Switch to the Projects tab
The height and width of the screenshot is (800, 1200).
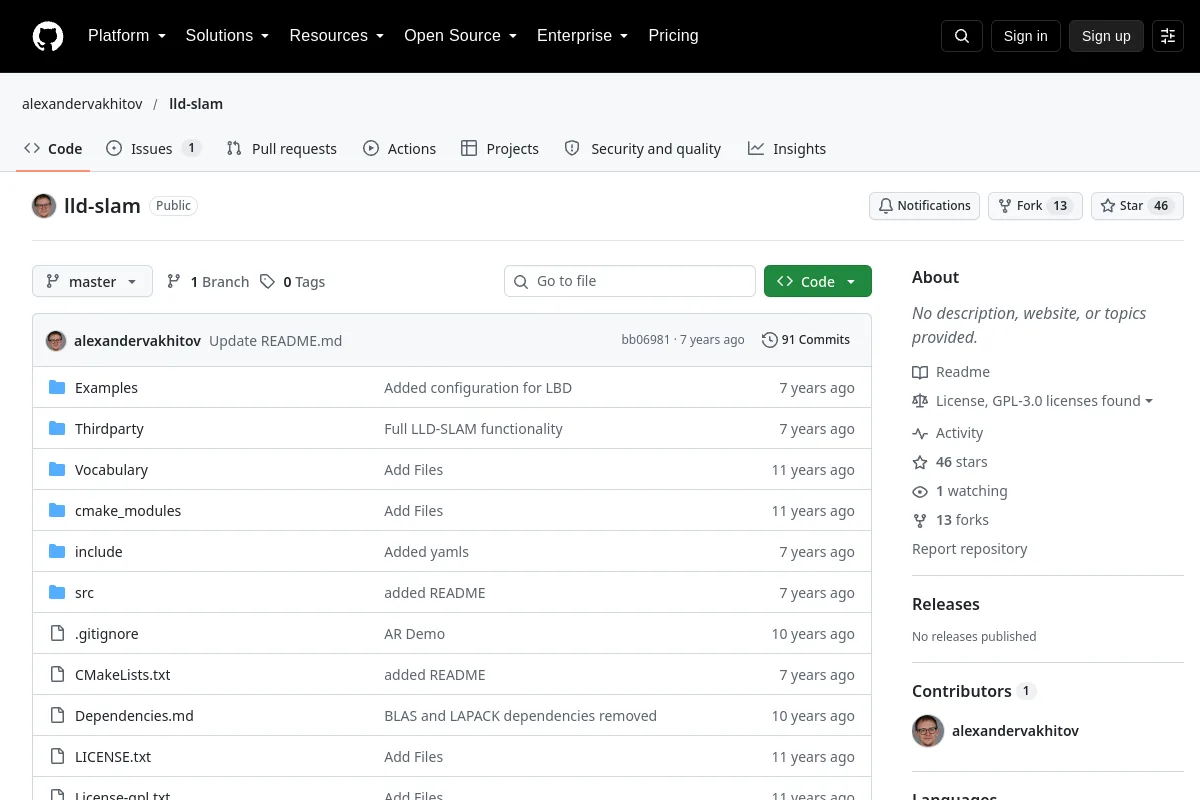coord(499,149)
